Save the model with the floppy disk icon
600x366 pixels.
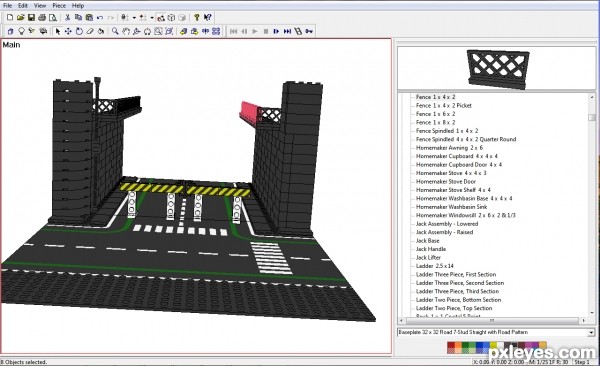tap(31, 17)
